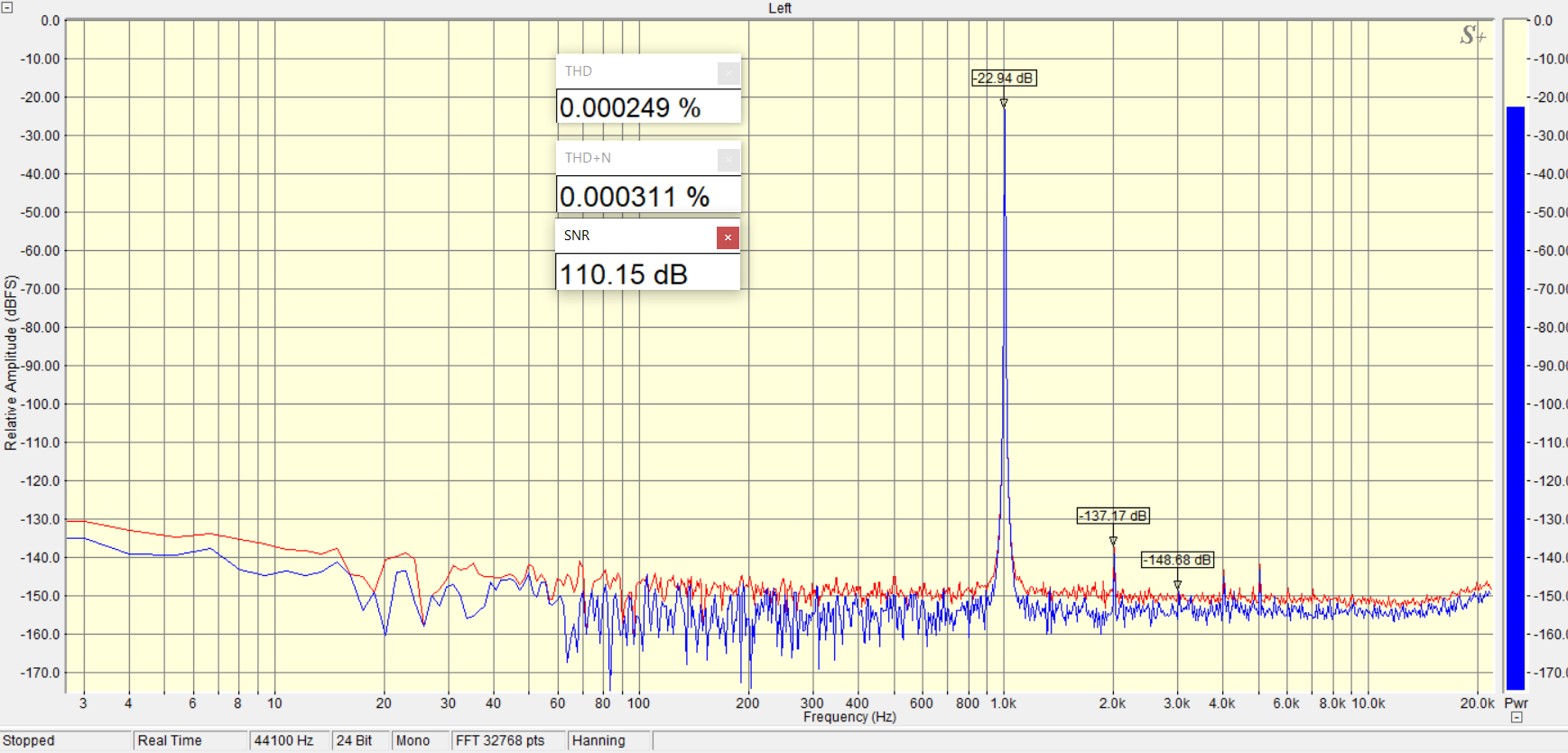Collapse the Left channel graph expander
Image resolution: width=1568 pixels, height=753 pixels.
[x=7, y=7]
